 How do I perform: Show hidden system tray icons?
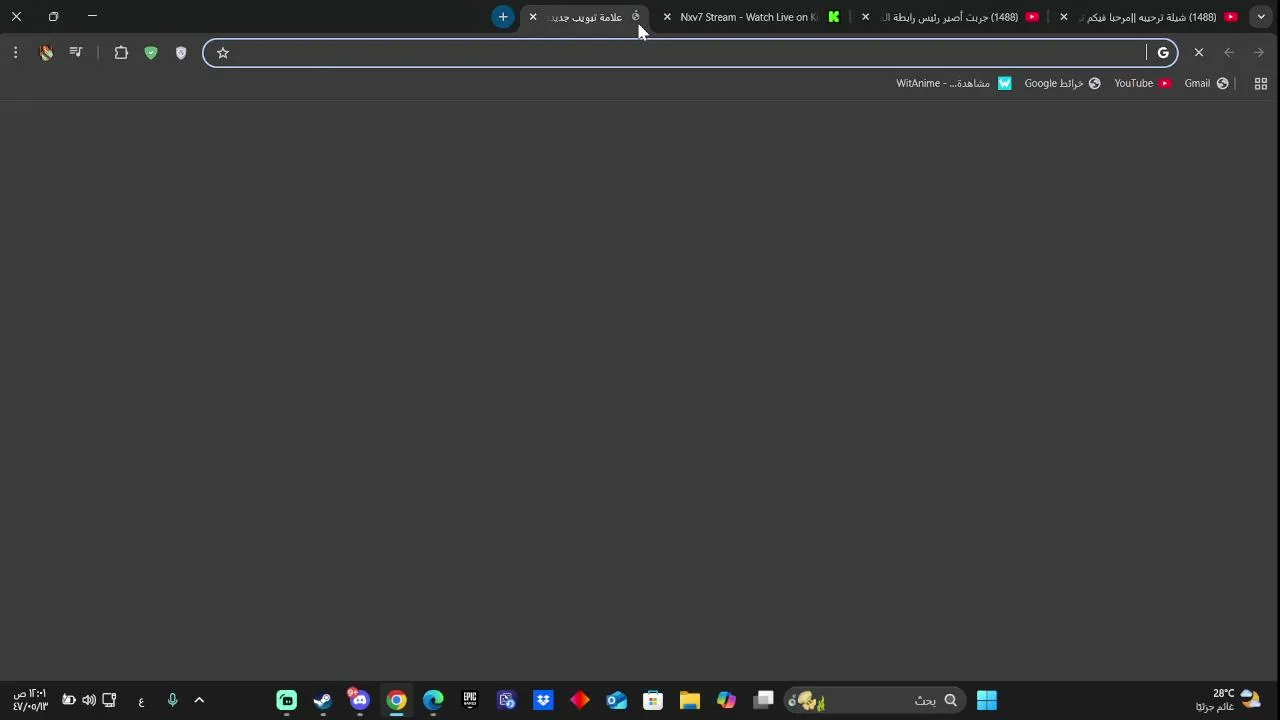pyautogui.click(x=199, y=700)
